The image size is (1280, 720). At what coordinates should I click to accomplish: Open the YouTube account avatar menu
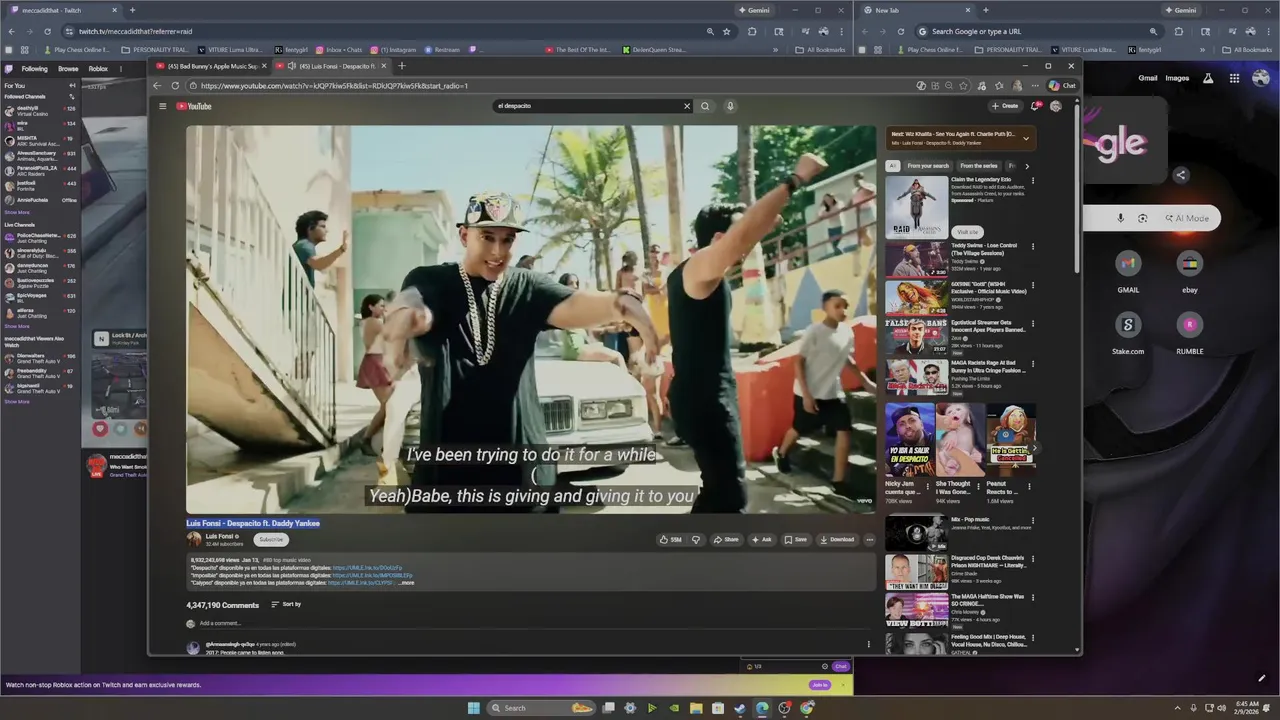tap(1056, 106)
